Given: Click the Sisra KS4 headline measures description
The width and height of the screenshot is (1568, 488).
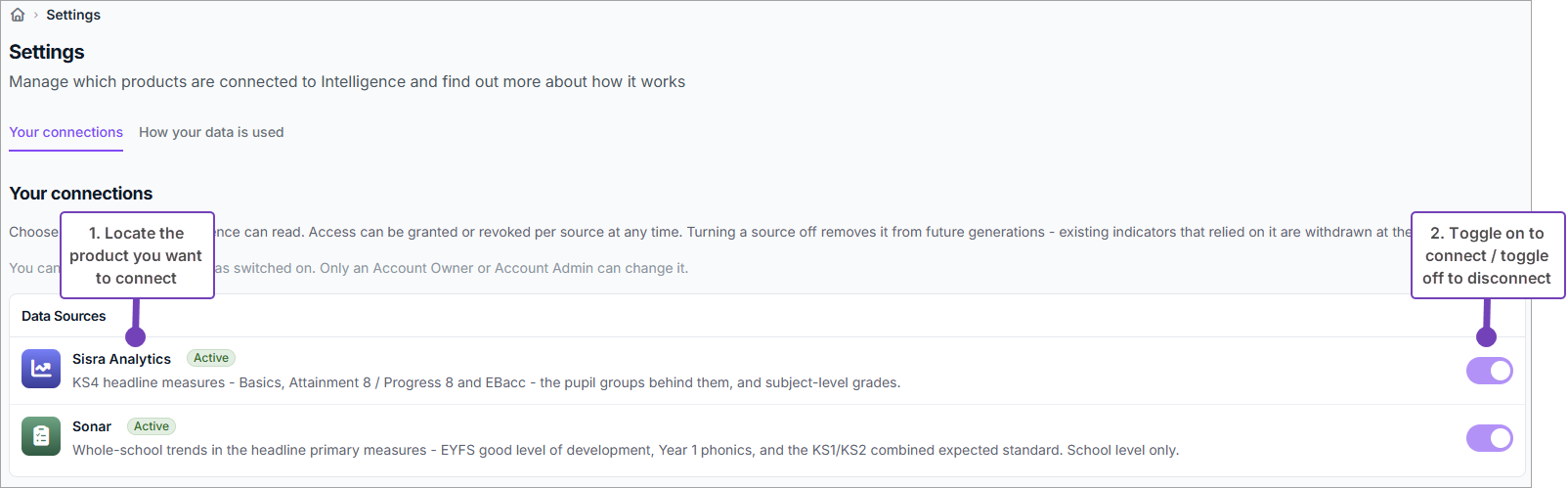Looking at the screenshot, I should 487,382.
